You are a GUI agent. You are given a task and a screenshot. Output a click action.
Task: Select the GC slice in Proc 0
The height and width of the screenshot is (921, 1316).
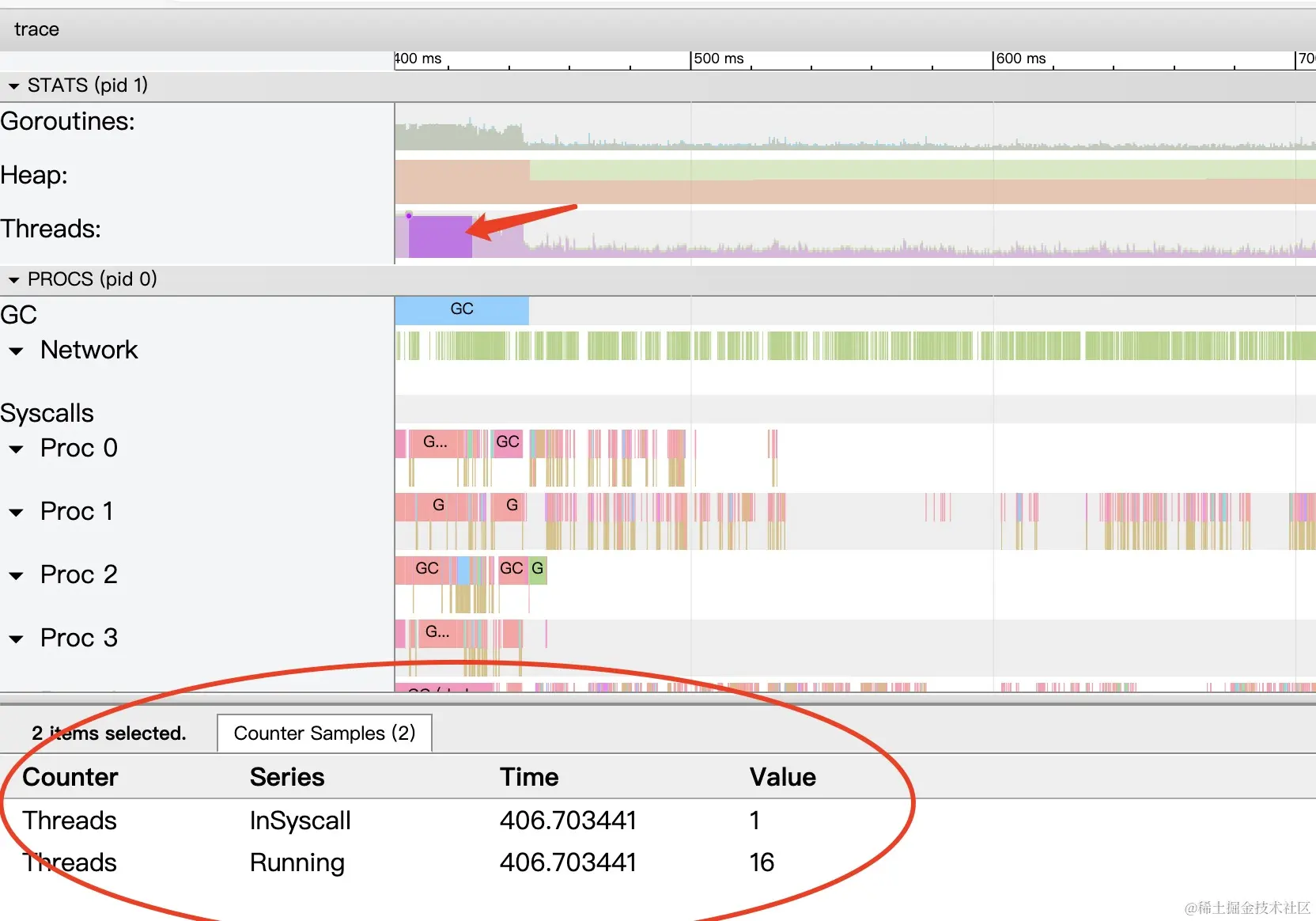(508, 442)
